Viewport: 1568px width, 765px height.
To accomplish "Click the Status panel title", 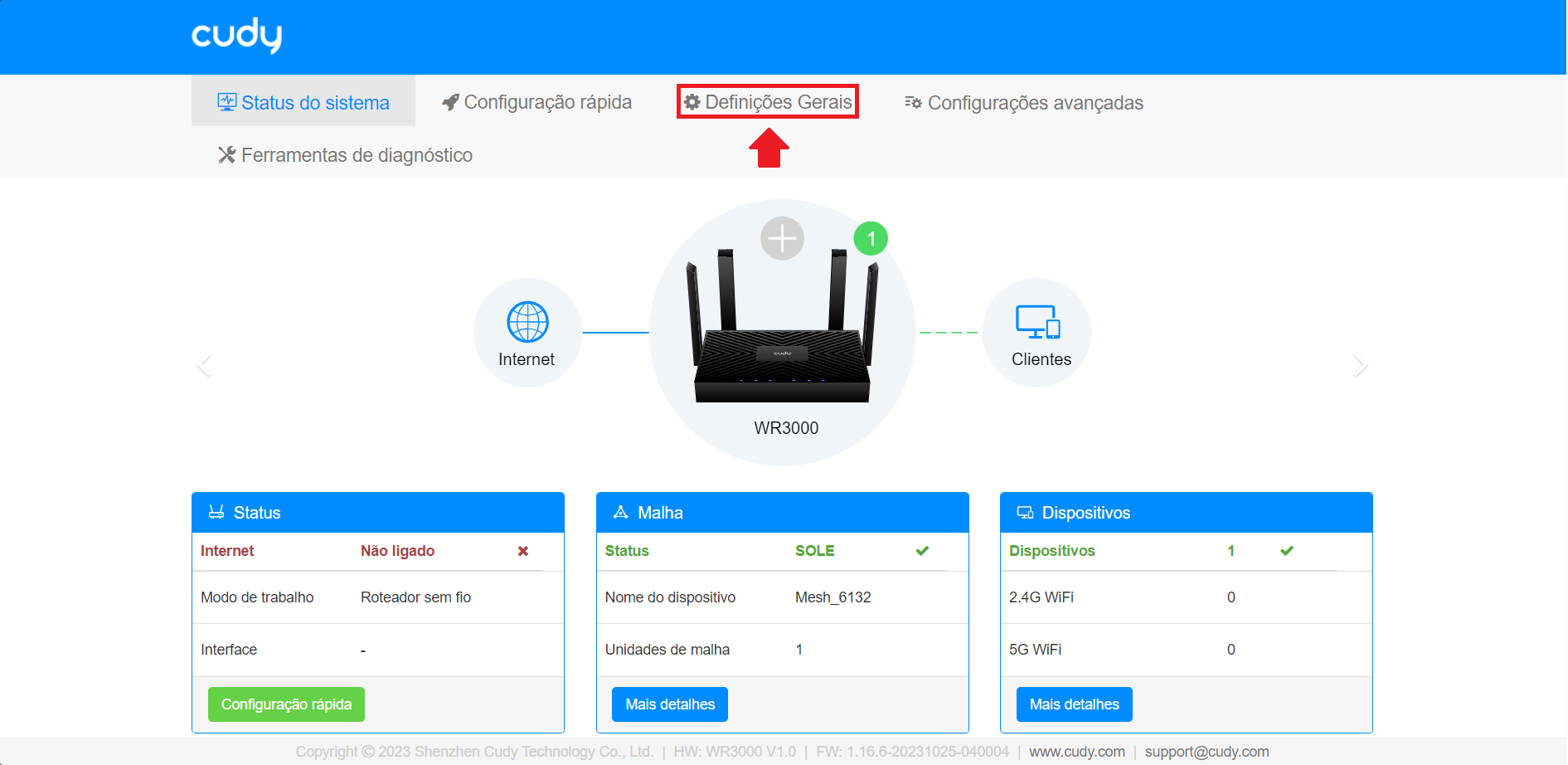I will tap(257, 513).
